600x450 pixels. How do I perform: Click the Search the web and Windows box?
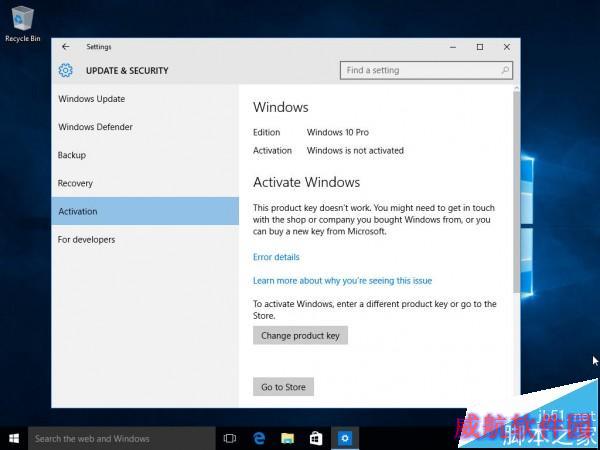(122, 439)
